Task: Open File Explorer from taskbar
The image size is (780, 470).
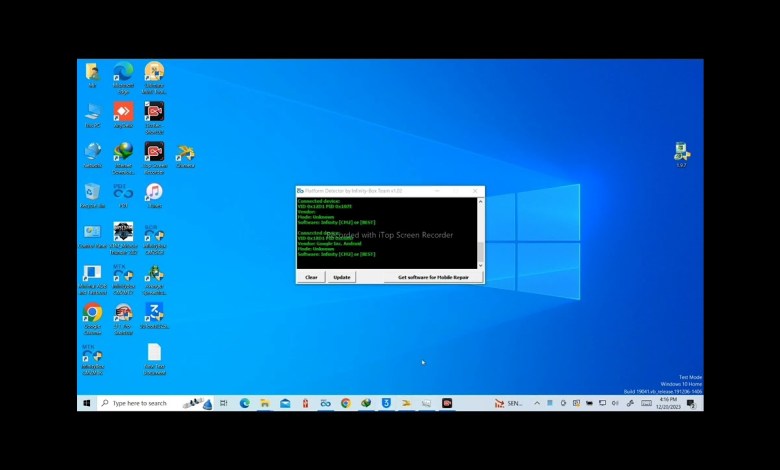Action: [265, 403]
